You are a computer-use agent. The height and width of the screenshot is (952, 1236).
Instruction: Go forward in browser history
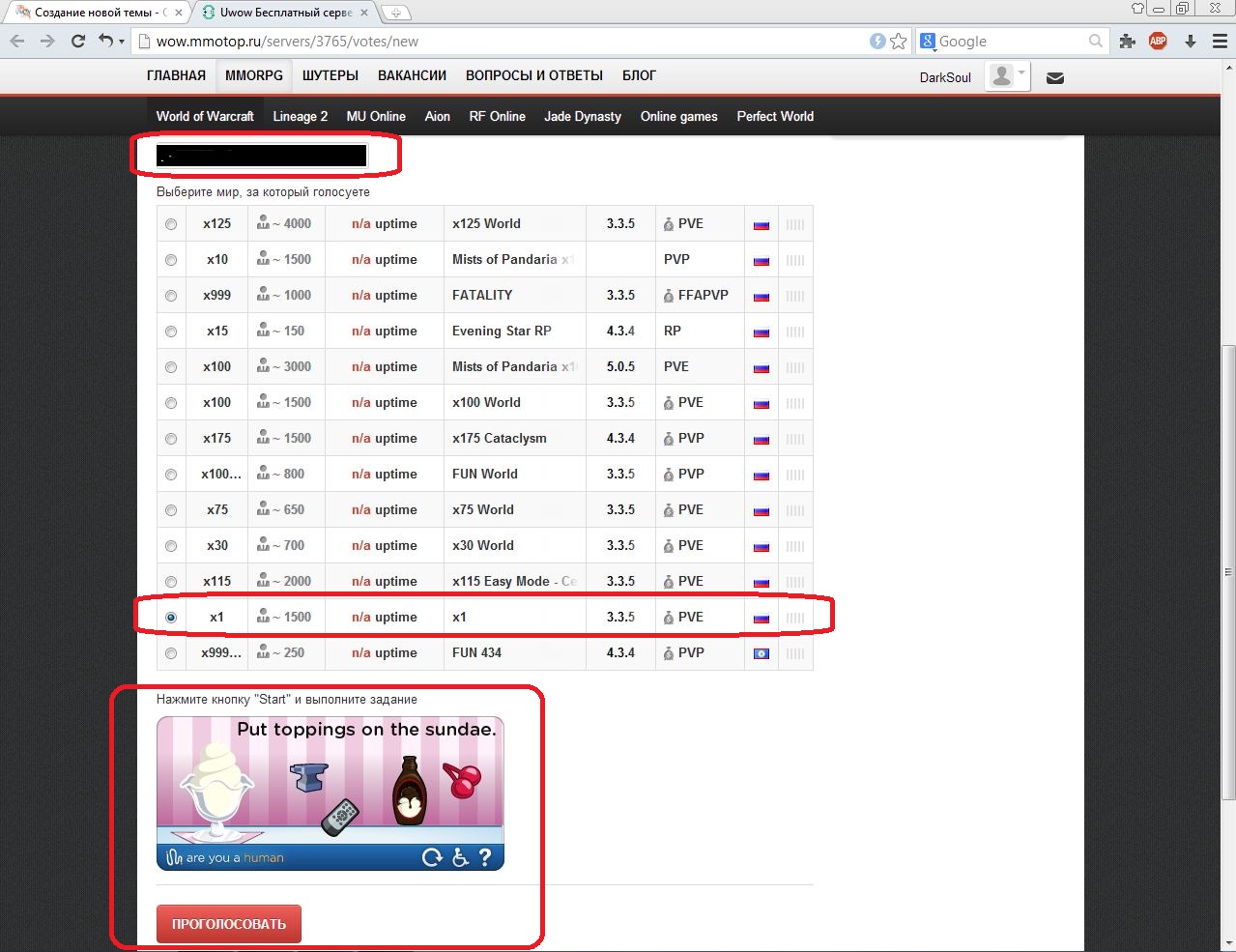coord(47,42)
